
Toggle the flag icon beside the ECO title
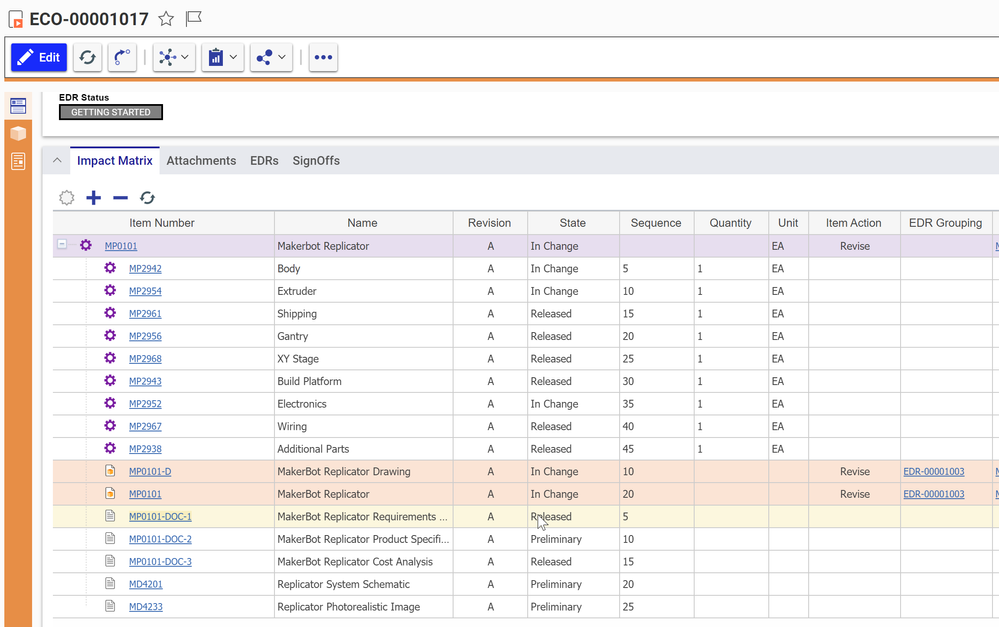(x=194, y=19)
